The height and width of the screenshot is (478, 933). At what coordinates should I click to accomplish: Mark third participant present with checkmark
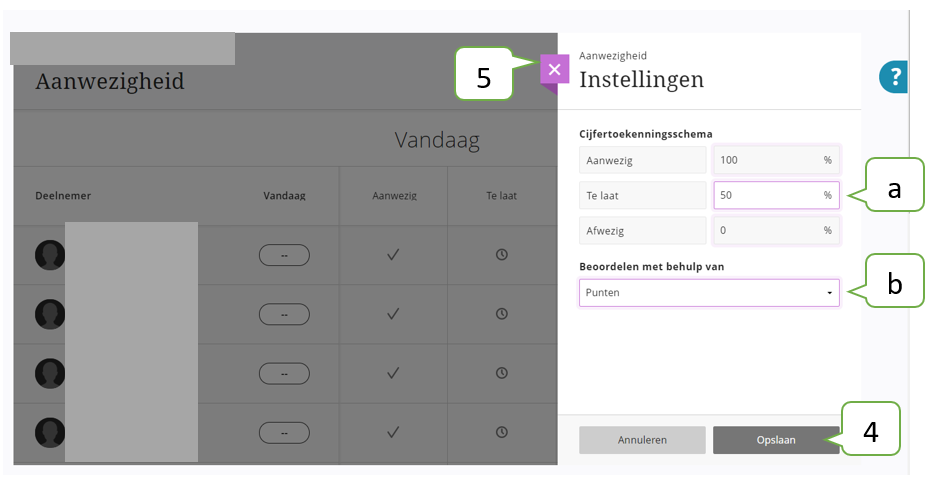tap(393, 373)
